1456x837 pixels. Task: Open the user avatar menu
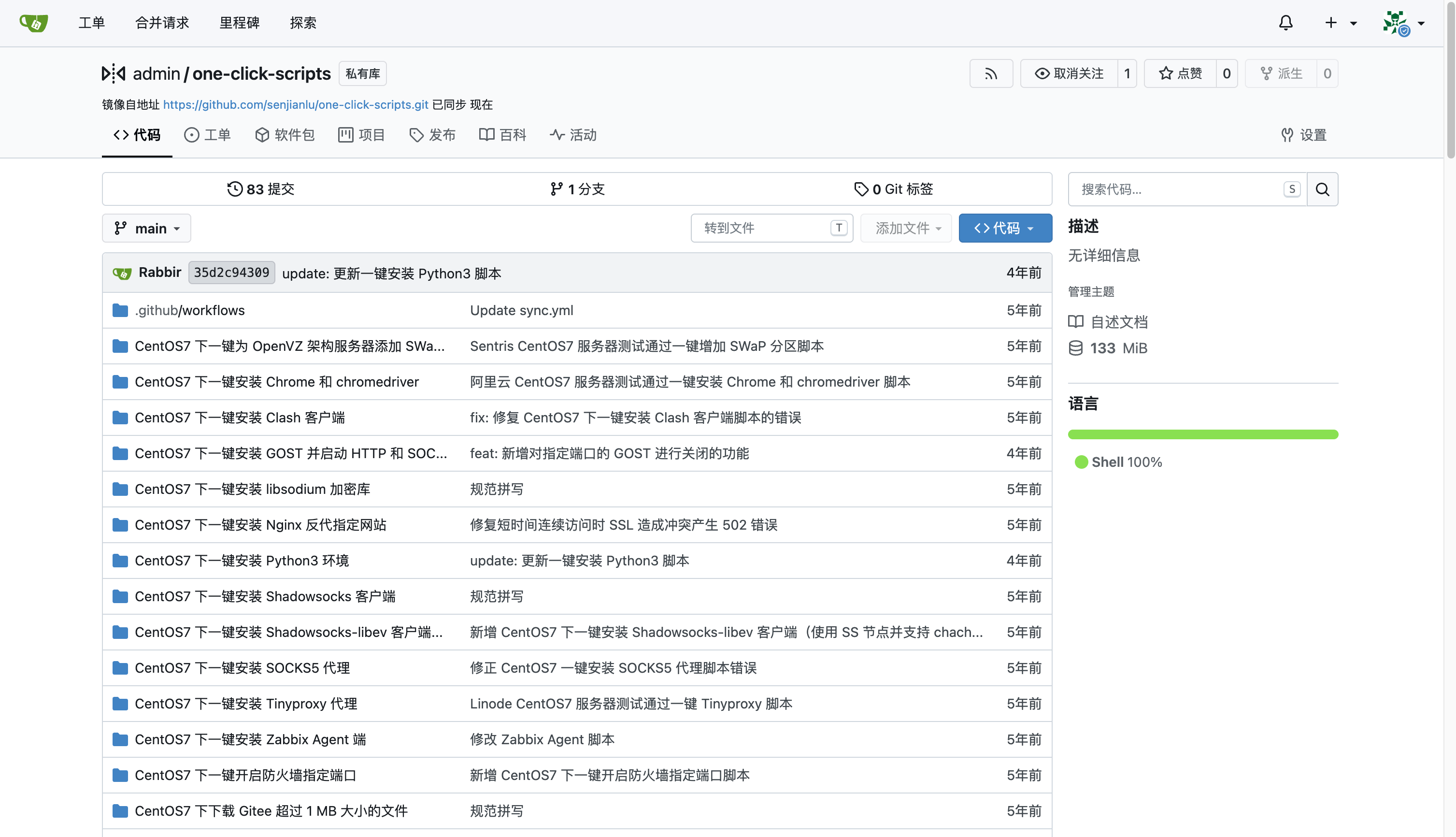click(x=1403, y=23)
